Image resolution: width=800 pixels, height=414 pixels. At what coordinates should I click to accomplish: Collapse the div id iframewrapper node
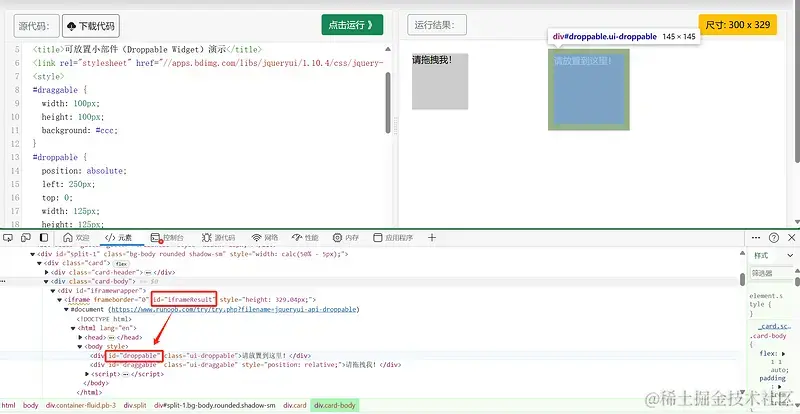tap(53, 290)
